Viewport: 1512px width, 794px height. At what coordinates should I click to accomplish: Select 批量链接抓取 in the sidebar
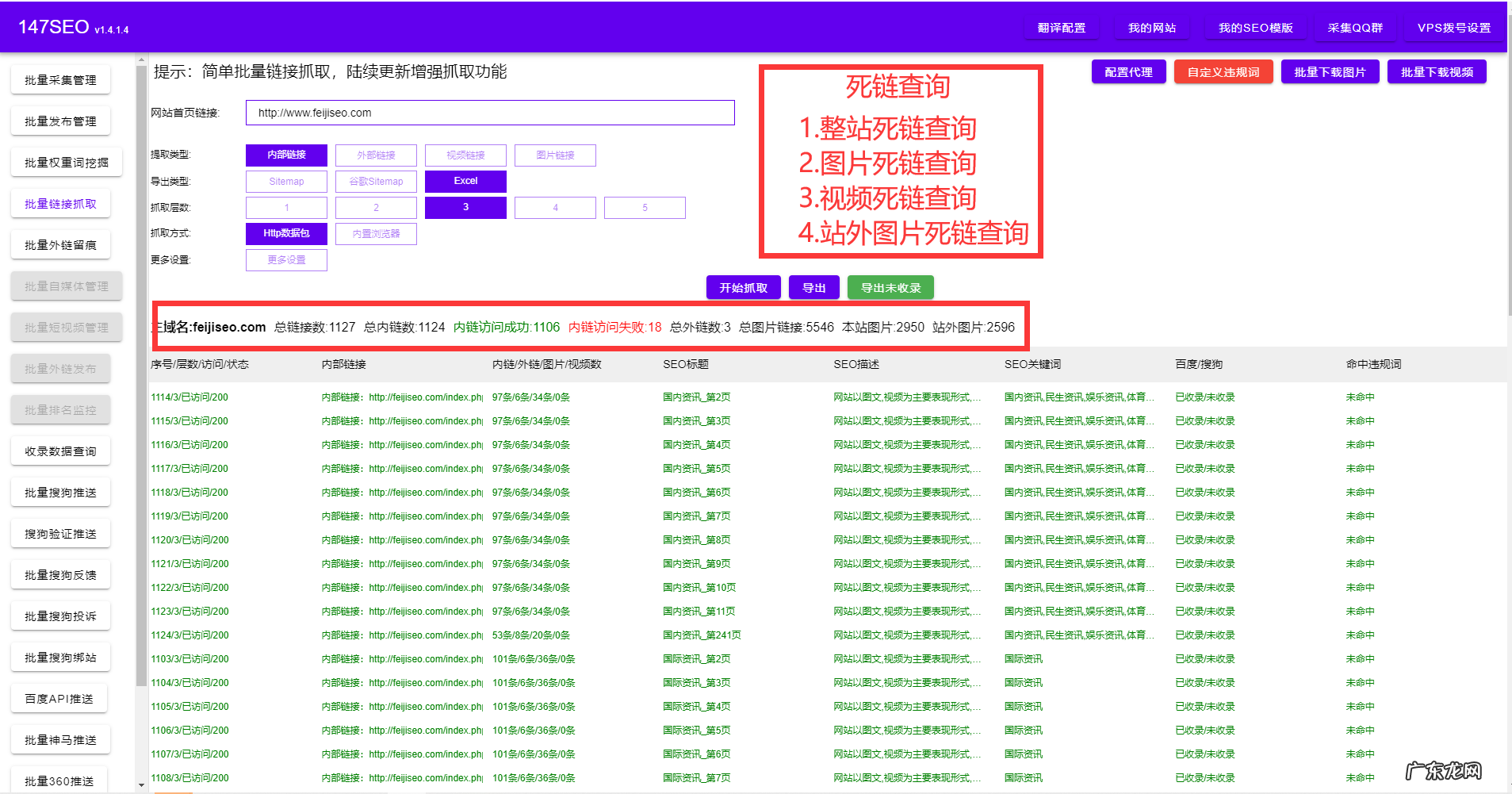60,203
